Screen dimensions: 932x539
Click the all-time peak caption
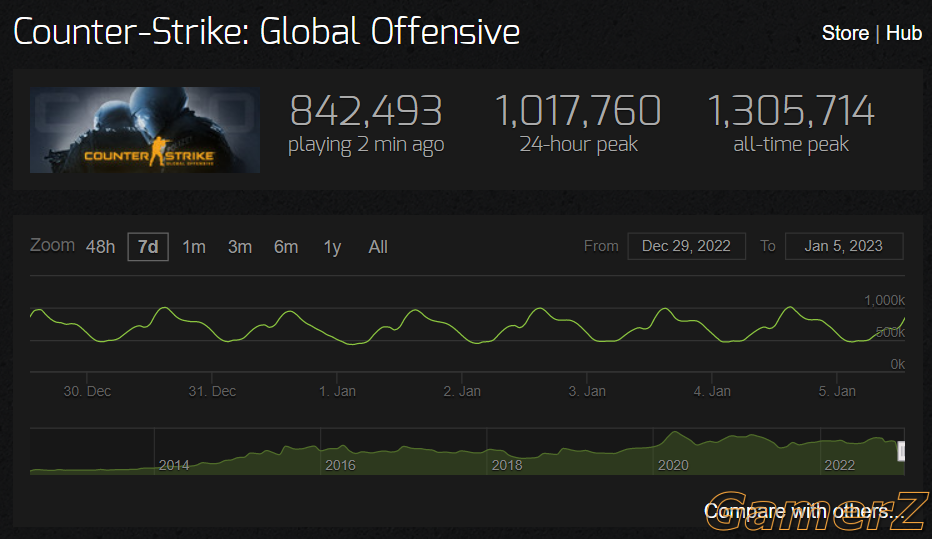[x=791, y=144]
